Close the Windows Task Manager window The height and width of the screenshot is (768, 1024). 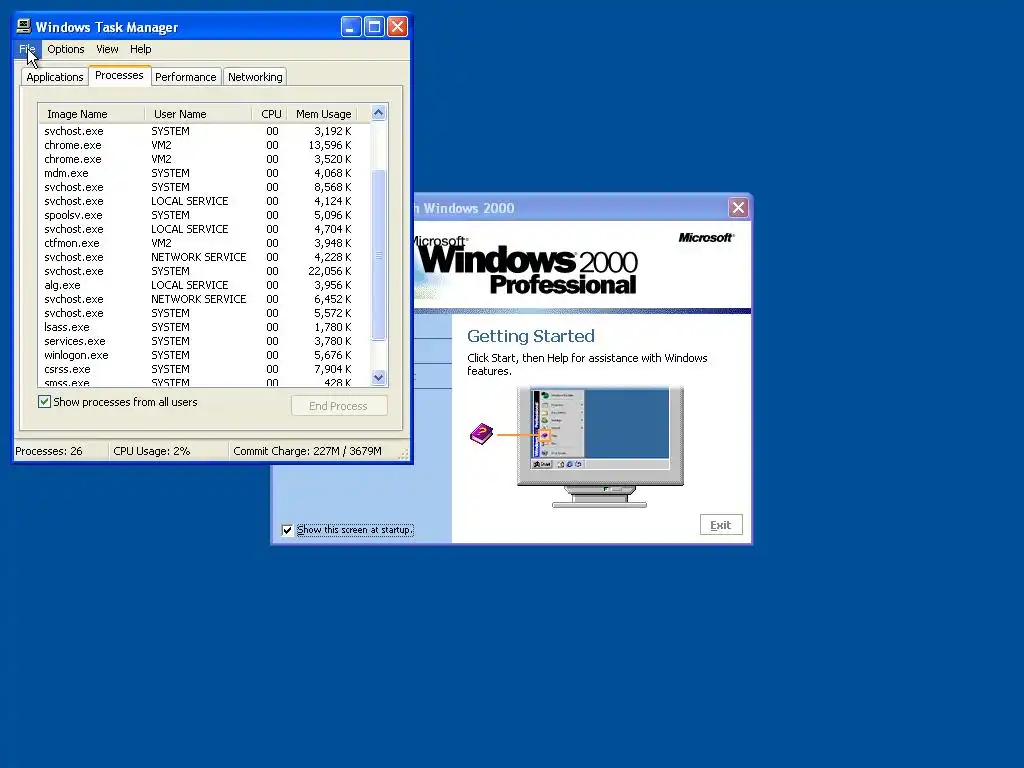(x=398, y=27)
